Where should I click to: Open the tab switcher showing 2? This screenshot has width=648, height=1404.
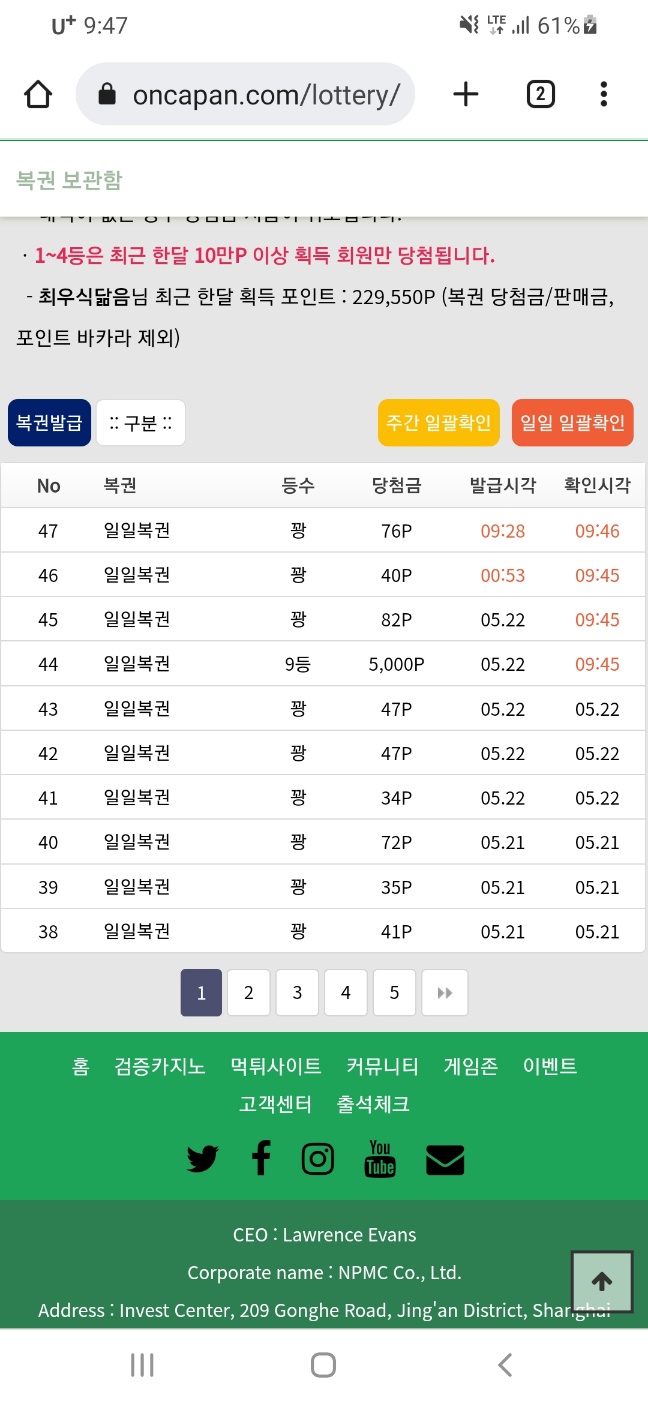(x=540, y=94)
